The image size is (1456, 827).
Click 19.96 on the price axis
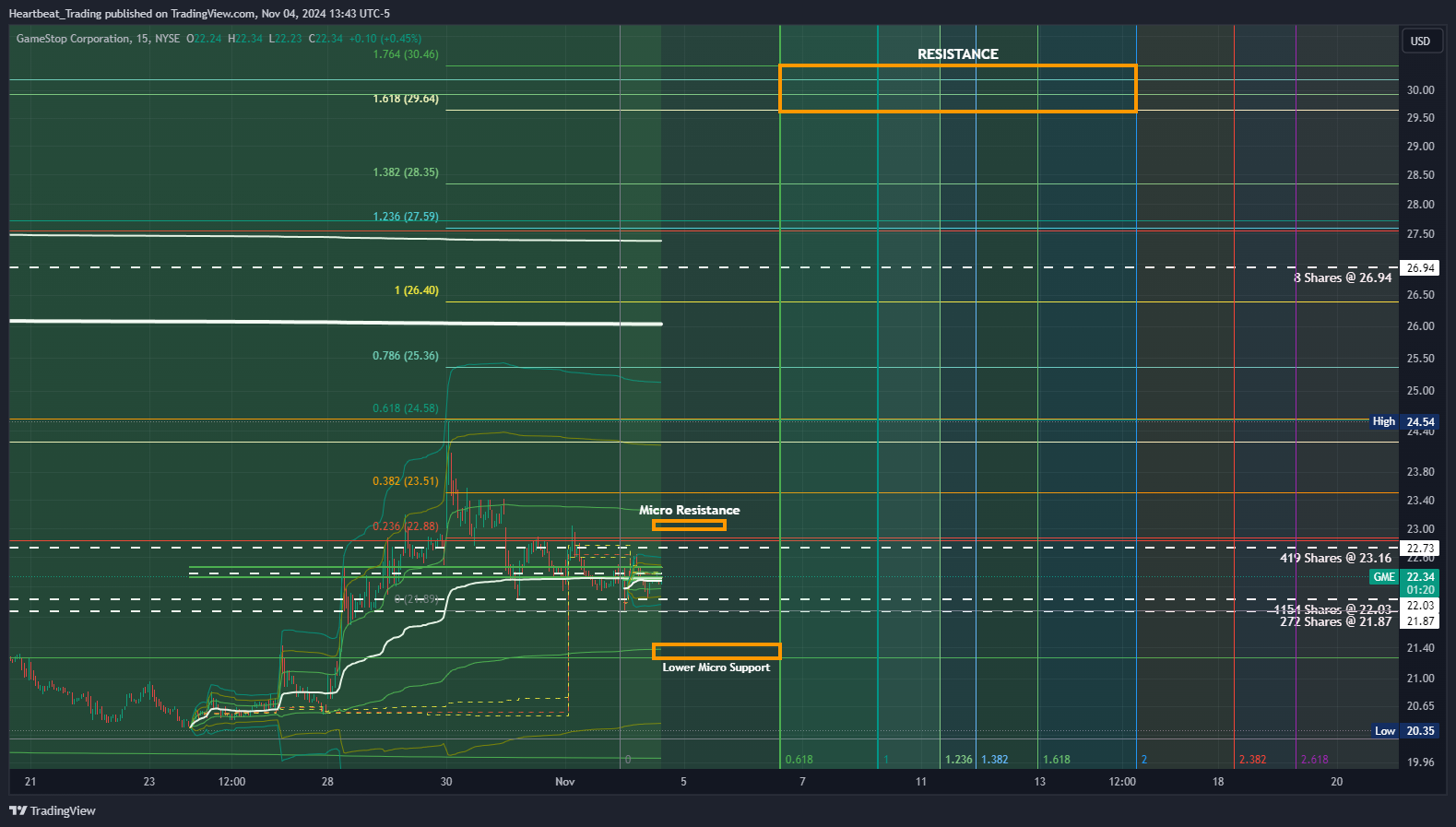[x=1420, y=762]
